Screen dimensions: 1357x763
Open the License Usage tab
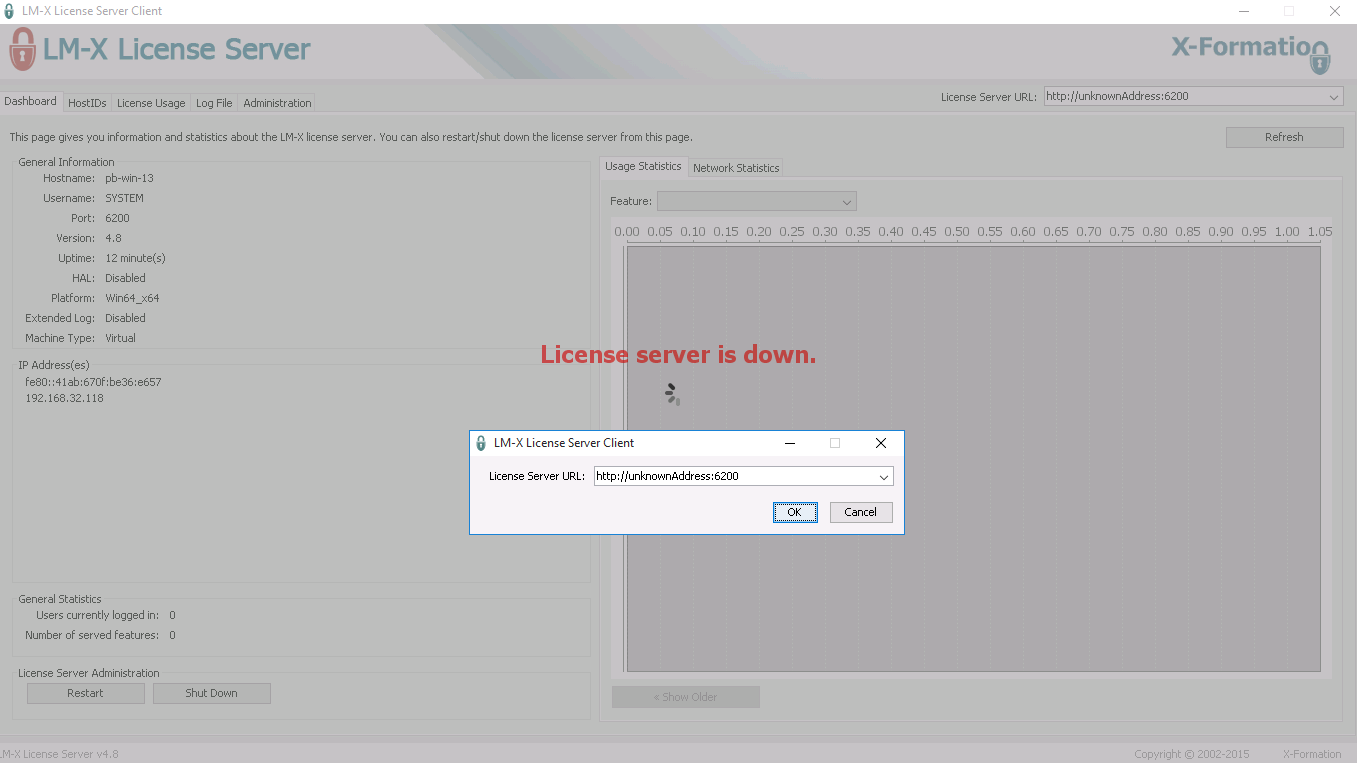tap(151, 103)
